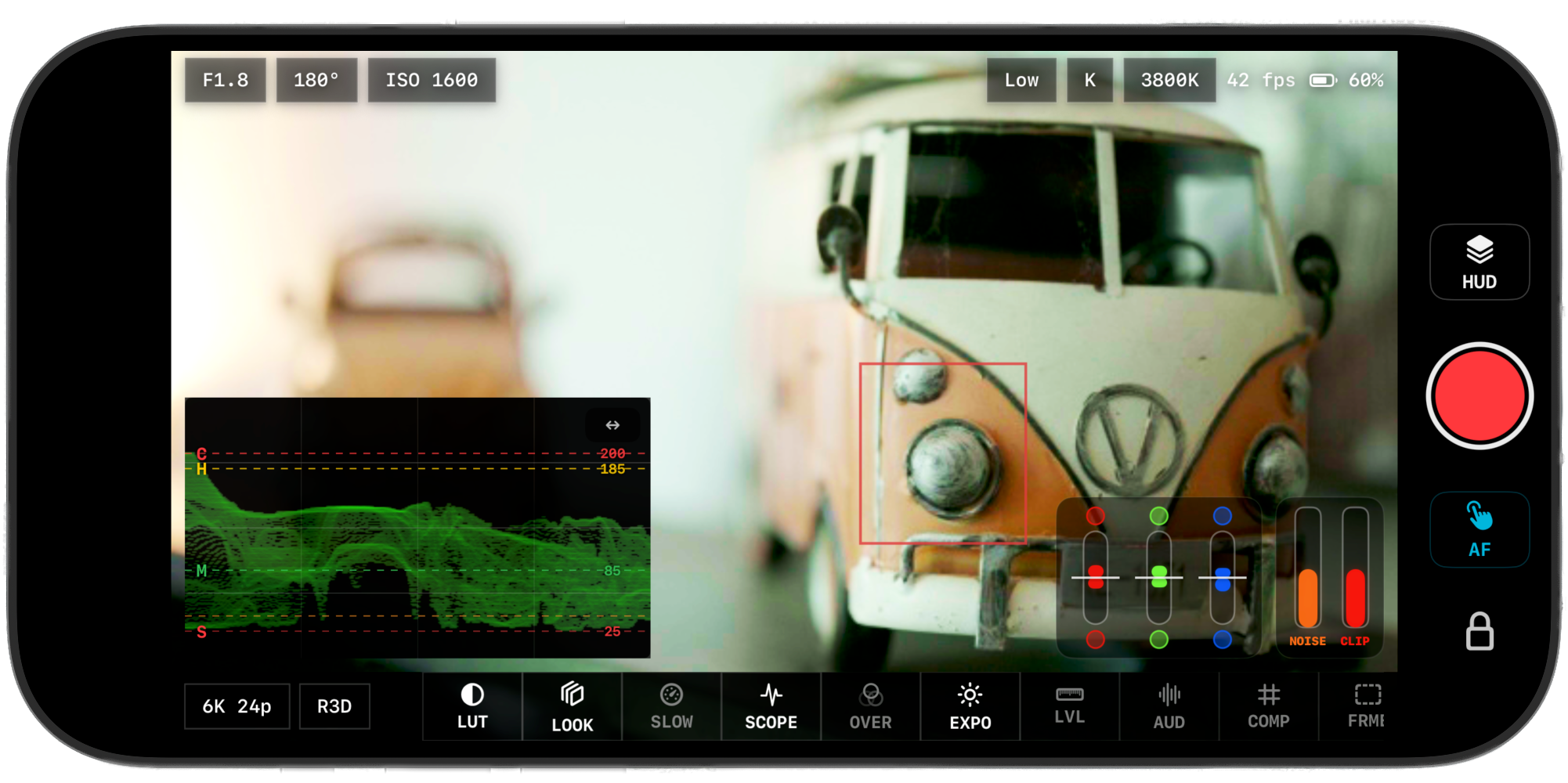Screen dimensions: 1568x783
Task: Enable SLOW motion mode
Action: pyautogui.click(x=672, y=706)
